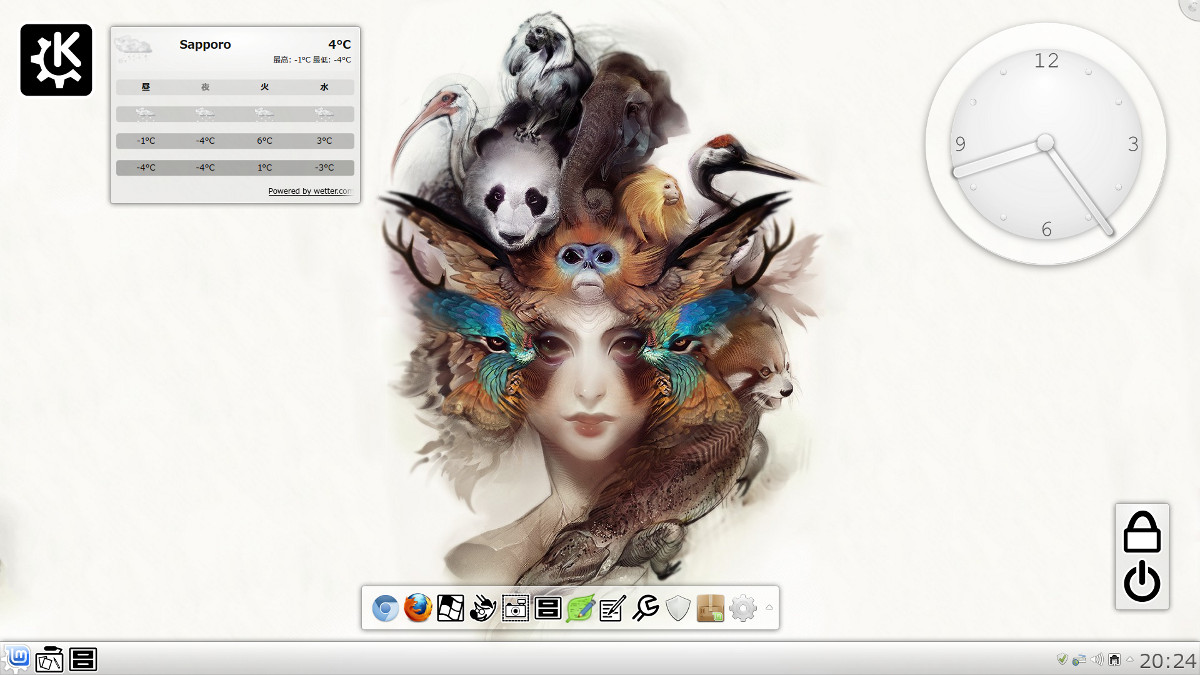
Task: Open the power leave button
Action: pos(1142,582)
